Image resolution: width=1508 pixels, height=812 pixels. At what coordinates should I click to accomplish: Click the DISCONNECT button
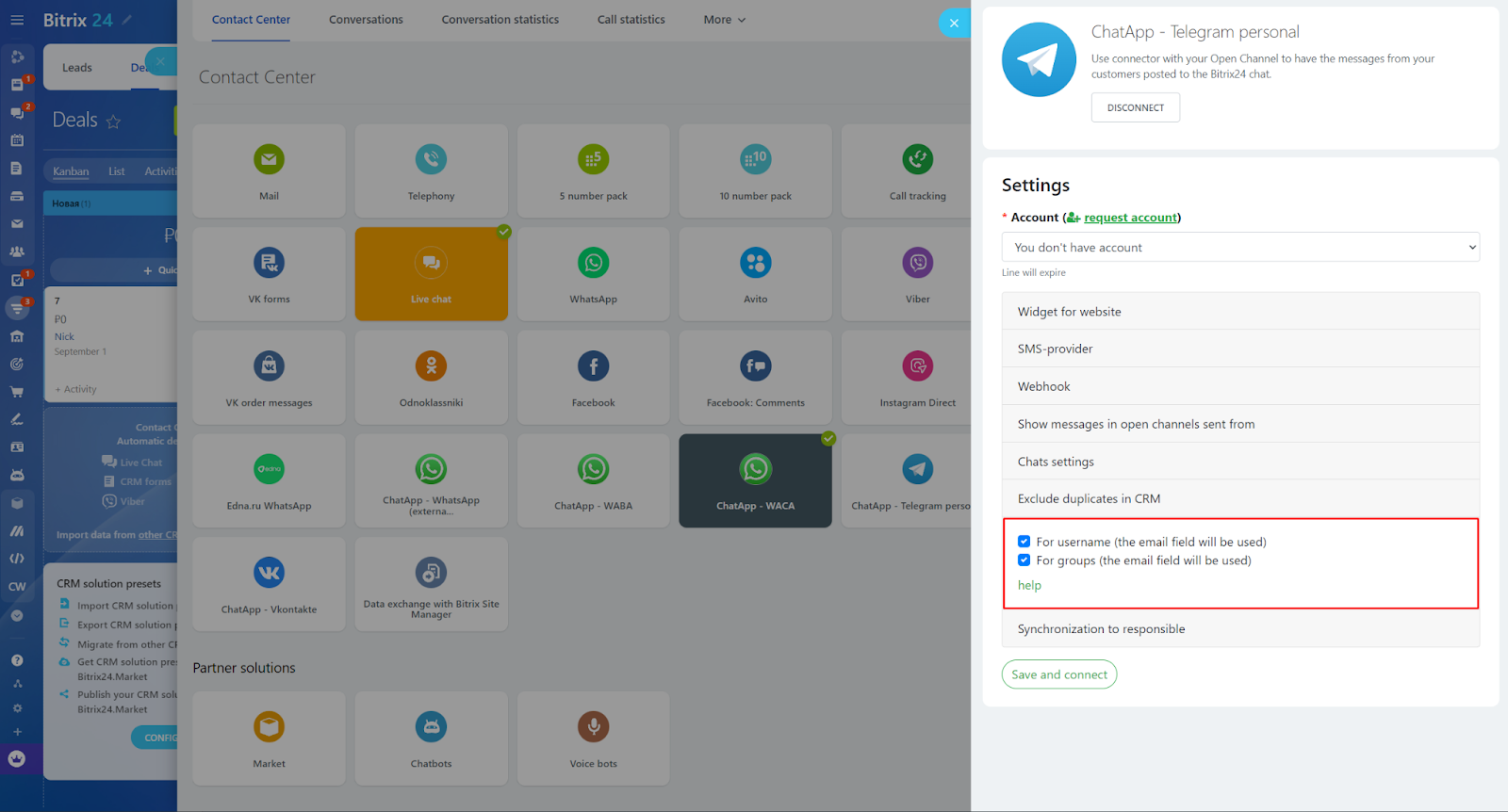[1135, 107]
